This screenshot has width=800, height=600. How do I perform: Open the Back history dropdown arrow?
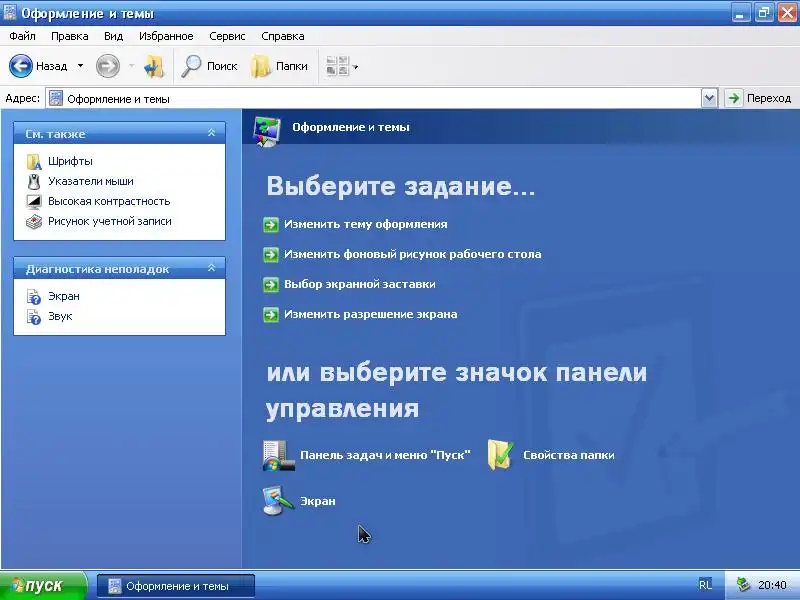(80, 66)
